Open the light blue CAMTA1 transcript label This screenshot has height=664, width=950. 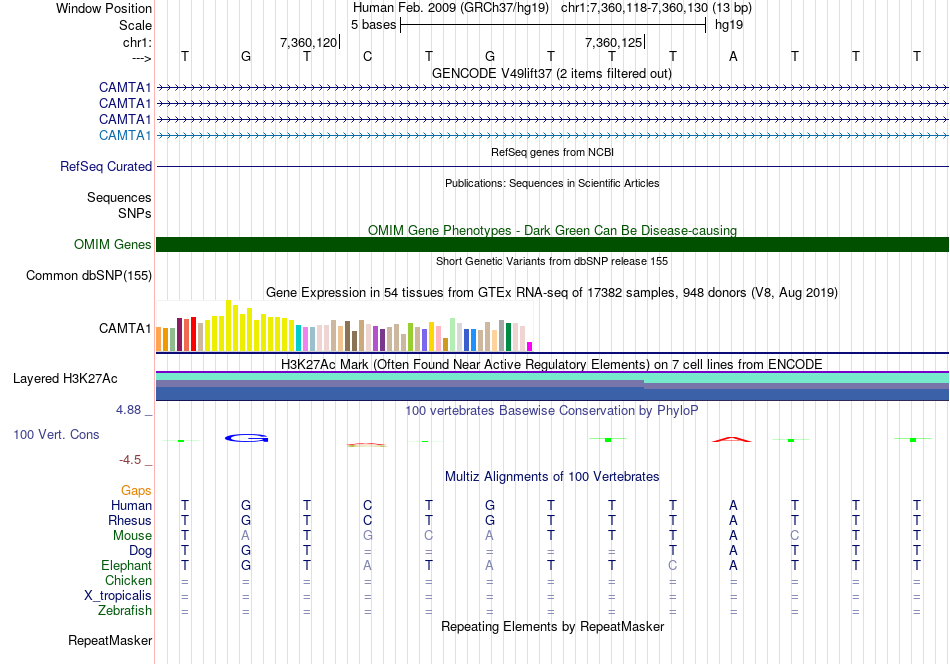[x=125, y=135]
